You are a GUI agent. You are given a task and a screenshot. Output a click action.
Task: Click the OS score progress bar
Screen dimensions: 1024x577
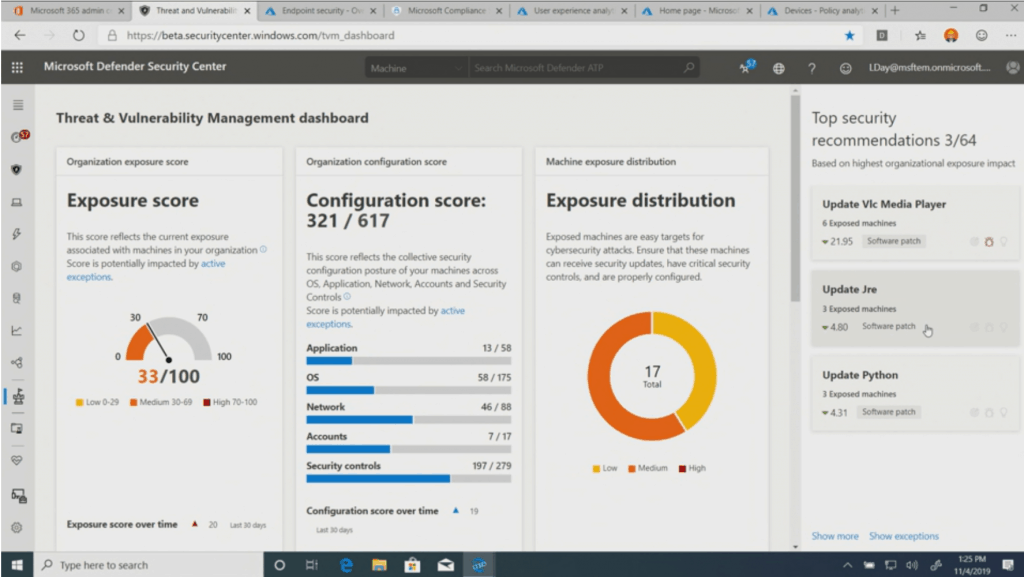[409, 390]
